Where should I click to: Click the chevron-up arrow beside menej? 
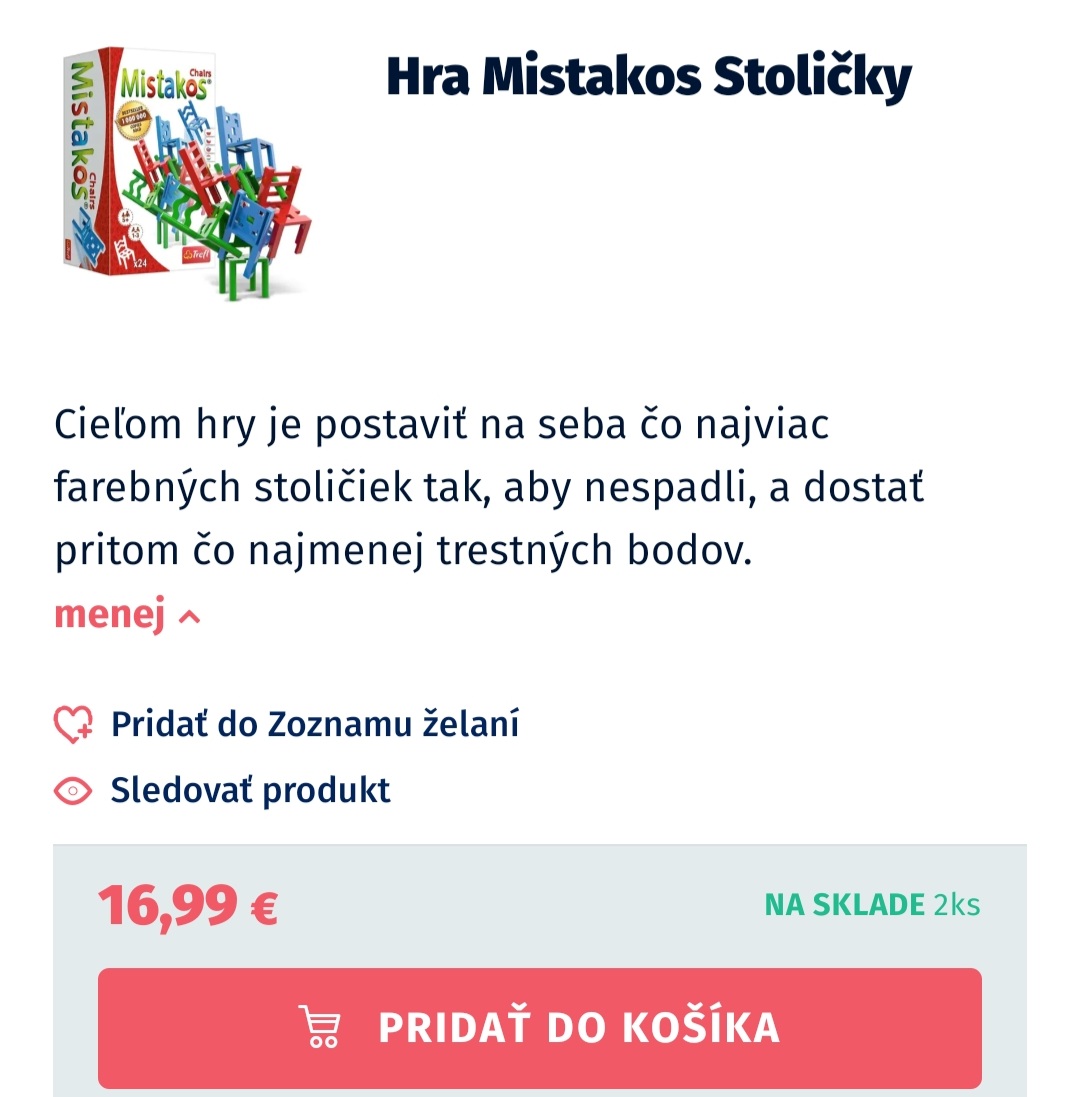[189, 617]
